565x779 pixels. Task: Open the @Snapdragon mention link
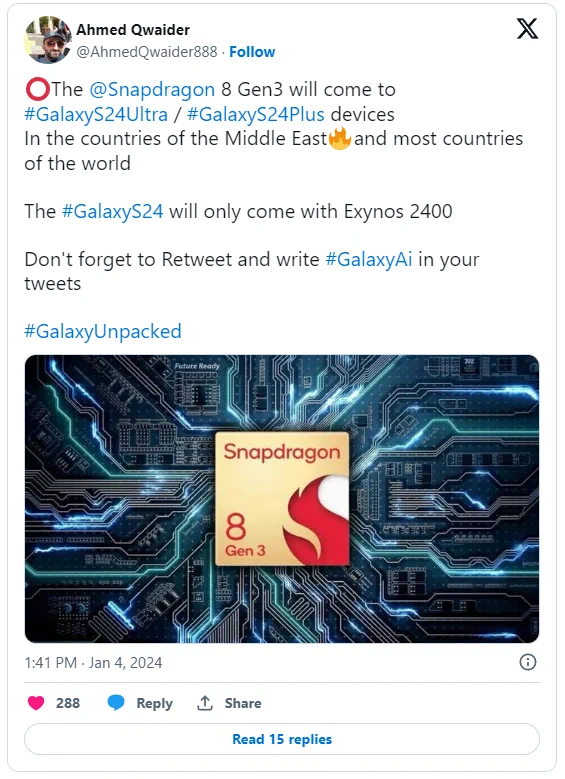(152, 90)
